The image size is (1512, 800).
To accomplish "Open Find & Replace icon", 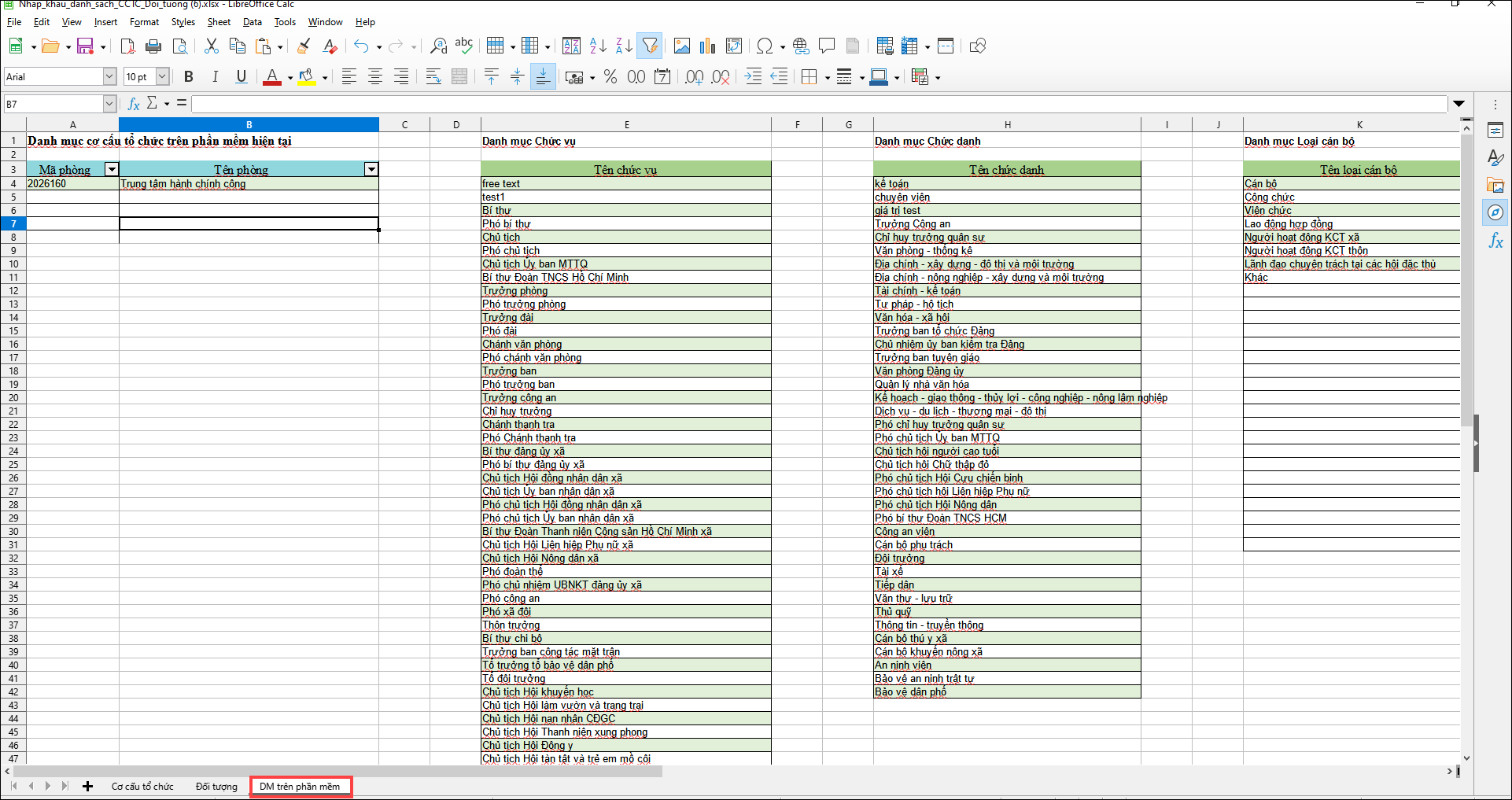I will 438,46.
